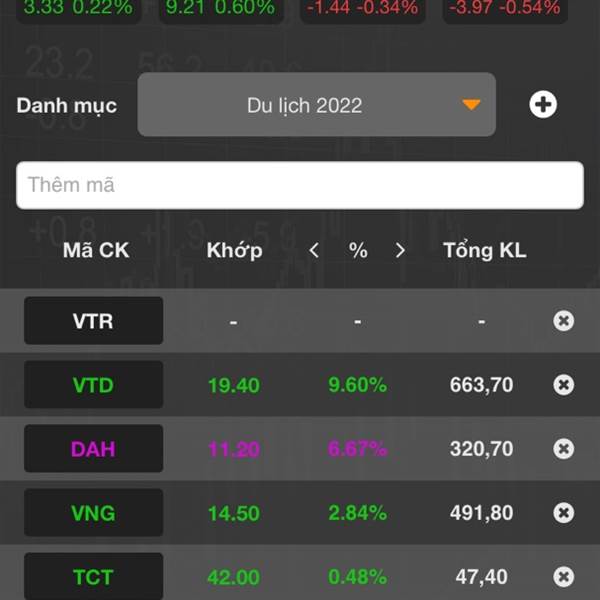Delete the TCT row with X icon
Image resolution: width=600 pixels, height=600 pixels.
(563, 577)
